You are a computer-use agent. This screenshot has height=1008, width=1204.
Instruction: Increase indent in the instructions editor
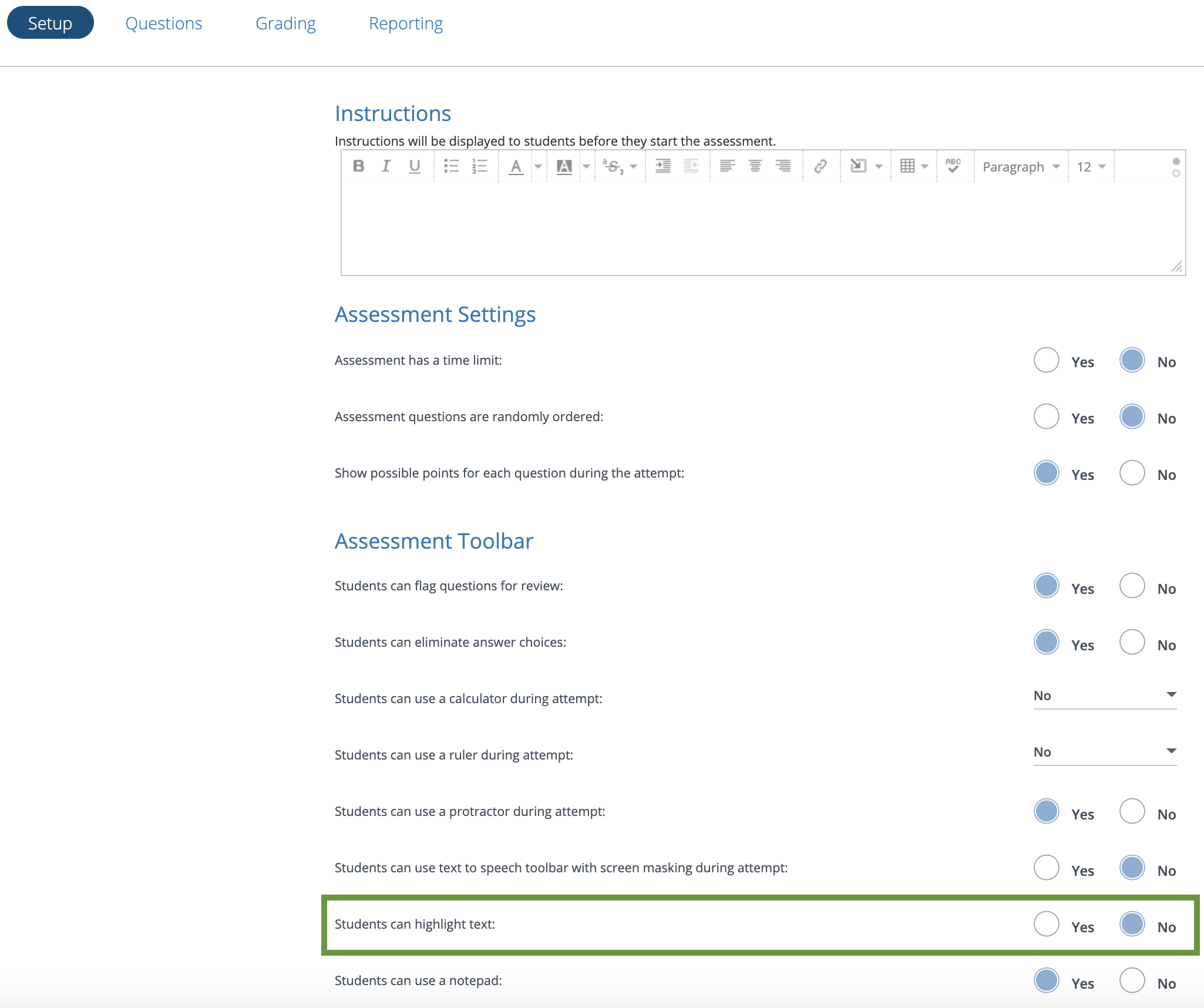pyautogui.click(x=664, y=166)
